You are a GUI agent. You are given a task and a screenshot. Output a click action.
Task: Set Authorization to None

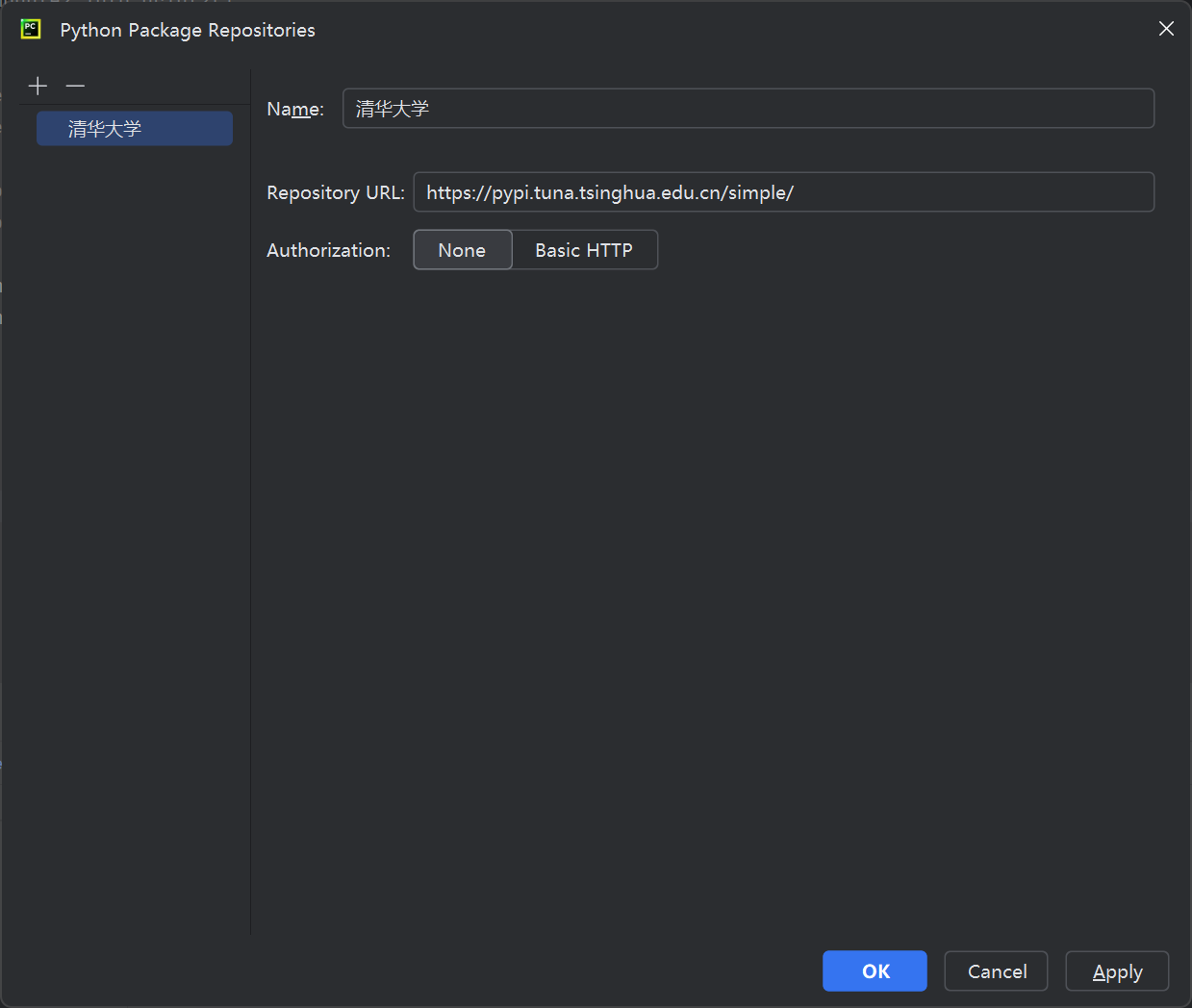[462, 250]
